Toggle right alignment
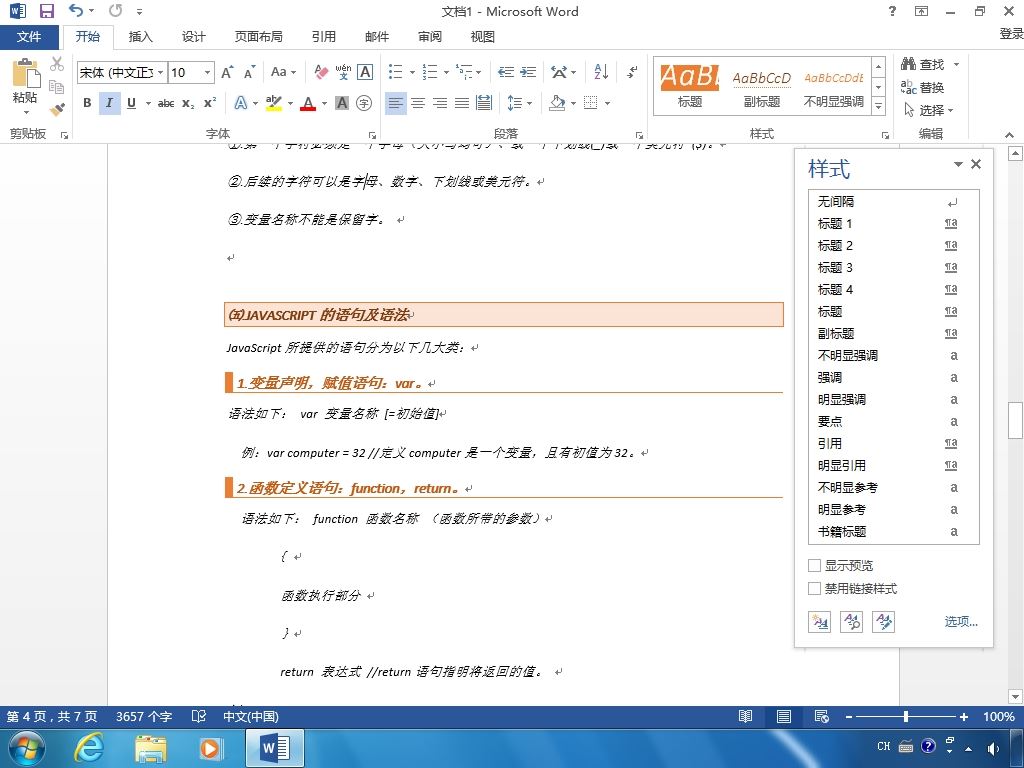The height and width of the screenshot is (768, 1024). 440,103
